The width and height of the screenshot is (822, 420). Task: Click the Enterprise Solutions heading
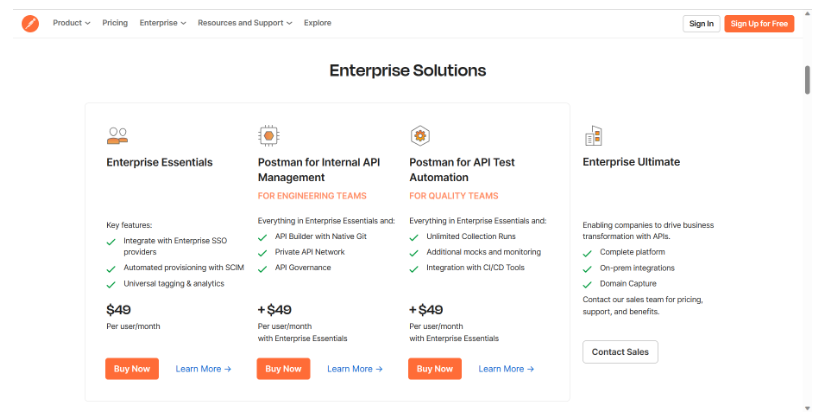(x=408, y=70)
